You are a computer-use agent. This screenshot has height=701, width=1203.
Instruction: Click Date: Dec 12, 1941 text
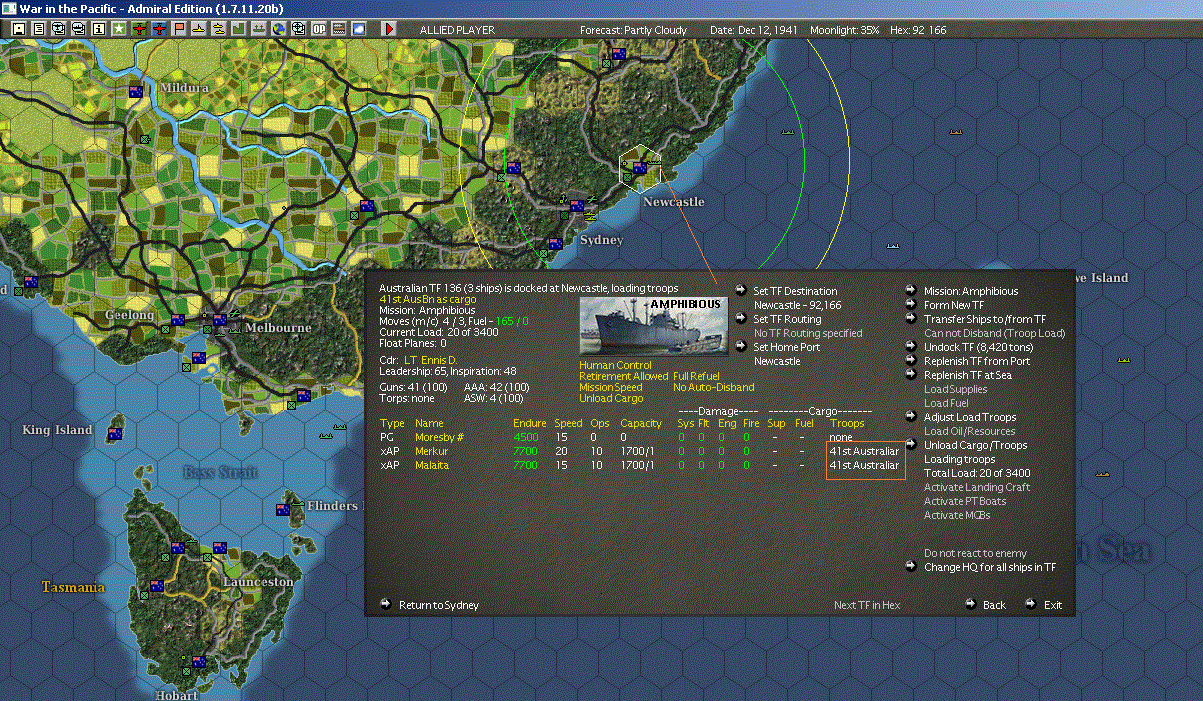753,30
